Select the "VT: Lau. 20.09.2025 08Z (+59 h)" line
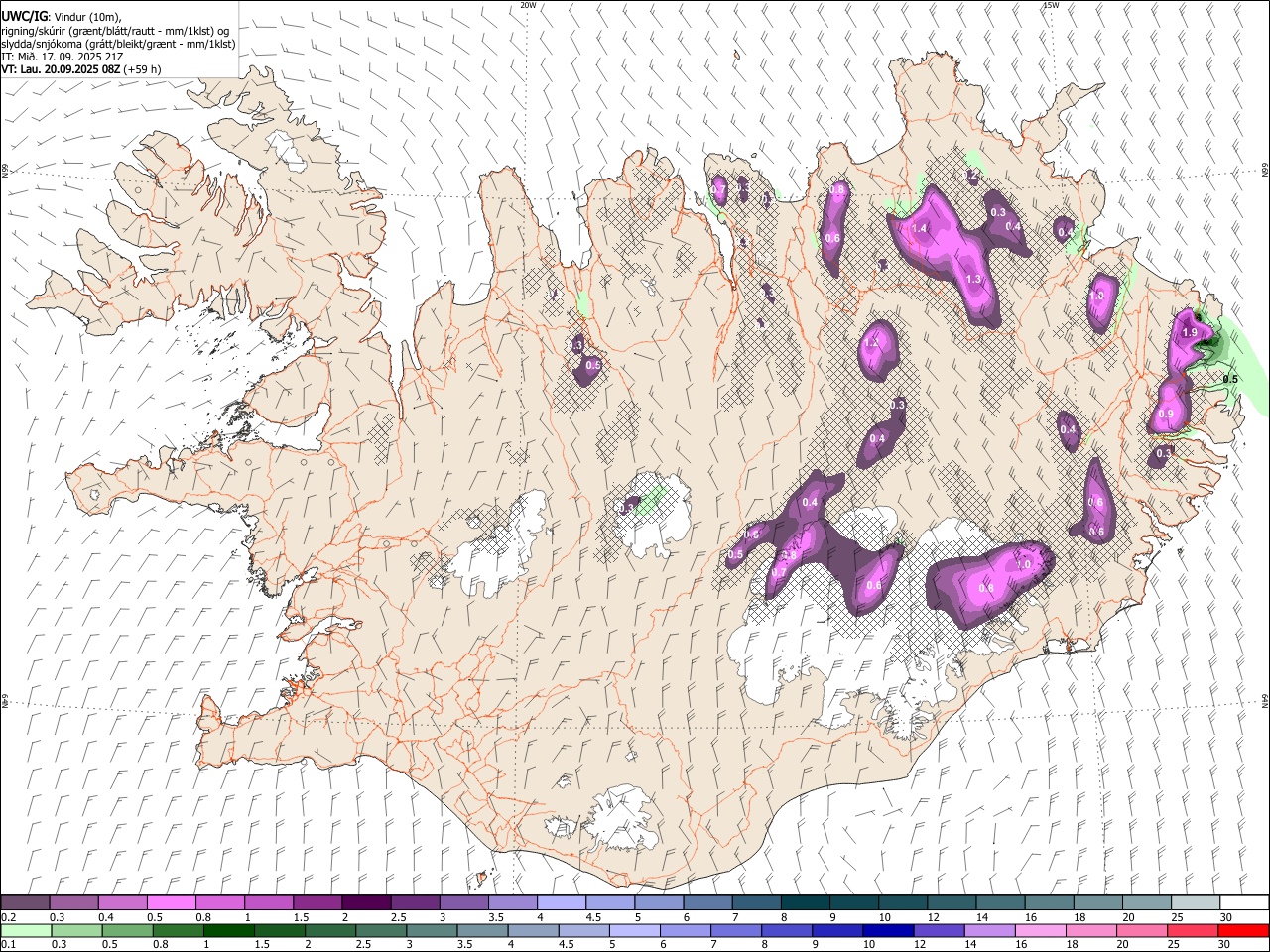This screenshot has height=952, width=1270. (x=81, y=69)
